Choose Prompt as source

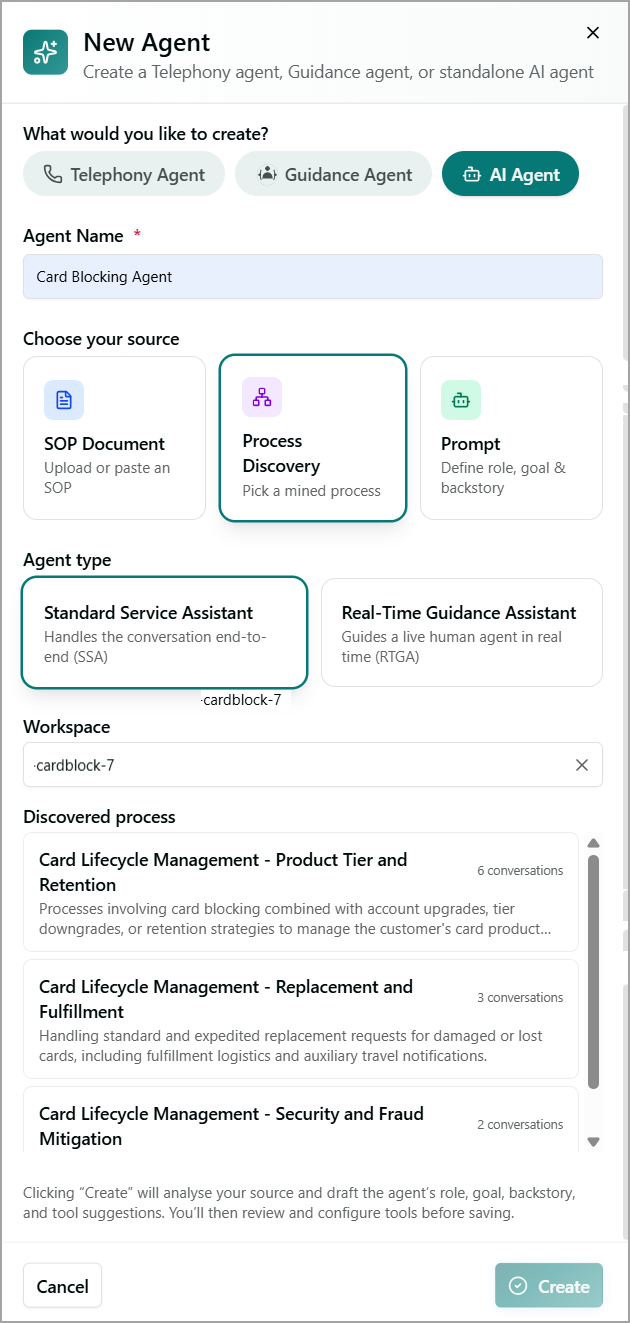pos(511,438)
